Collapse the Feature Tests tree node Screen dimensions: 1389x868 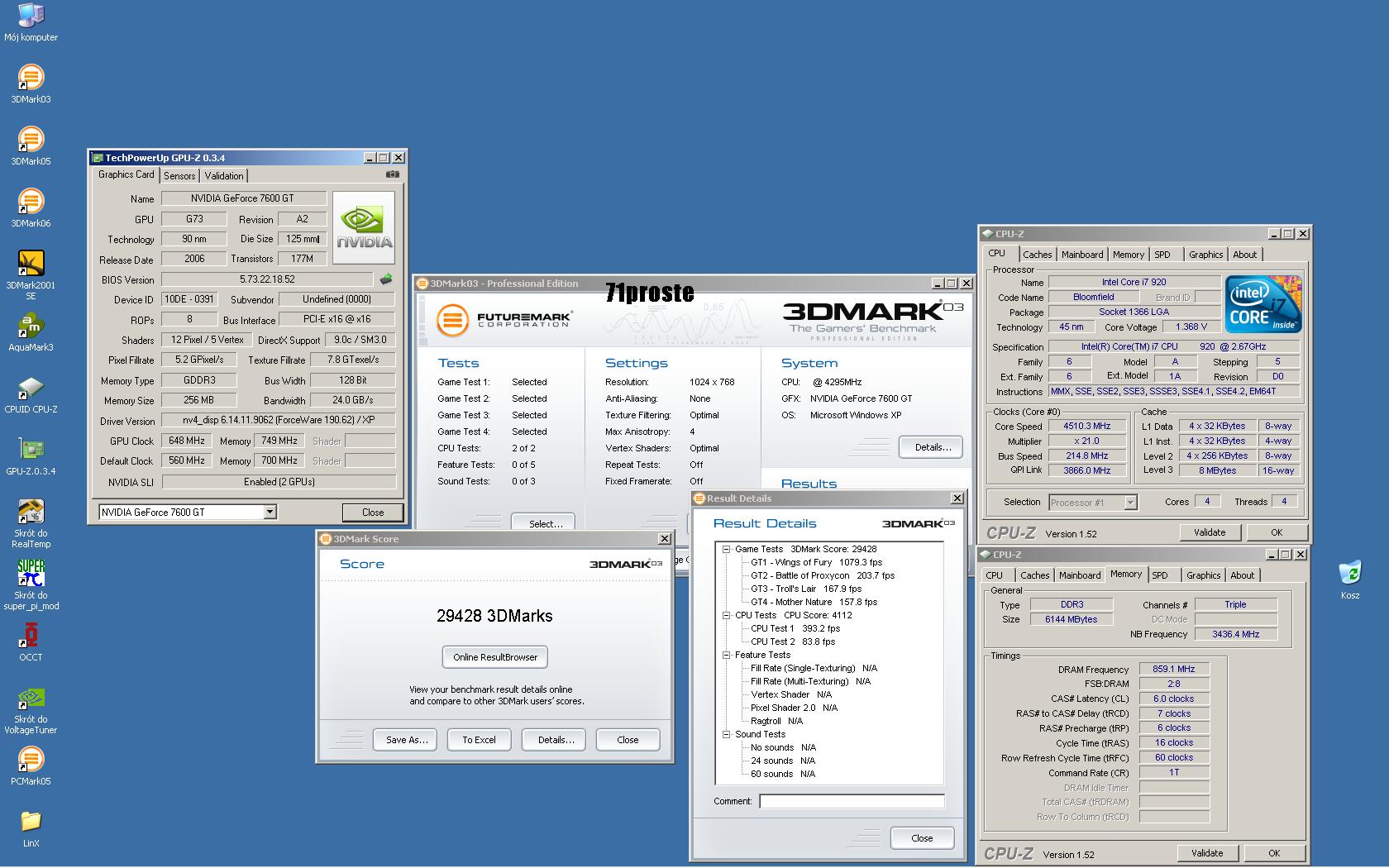727,655
